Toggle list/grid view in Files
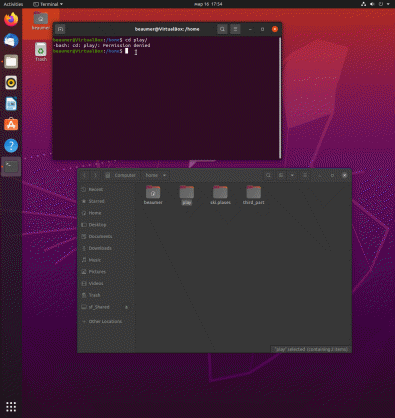The width and height of the screenshot is (395, 418). coord(281,175)
